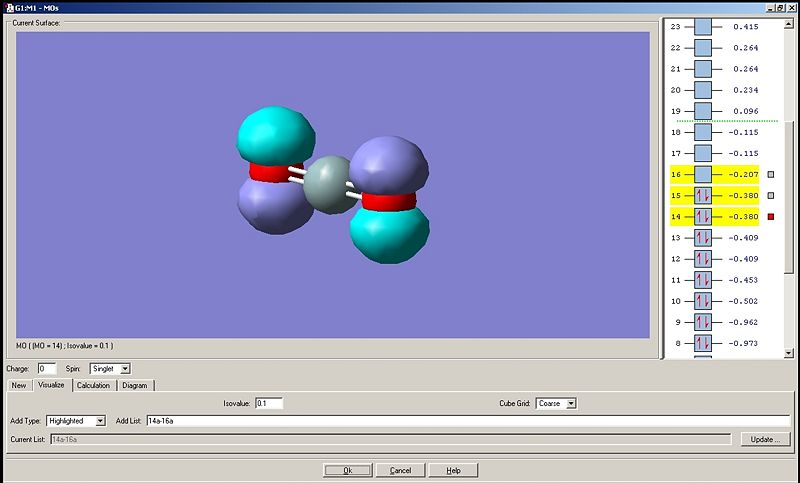The width and height of the screenshot is (800, 483).
Task: Switch to the Calculation tab
Action: tap(93, 386)
